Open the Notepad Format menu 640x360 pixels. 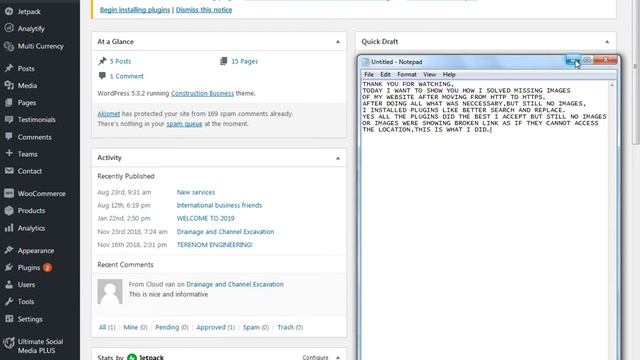click(407, 75)
